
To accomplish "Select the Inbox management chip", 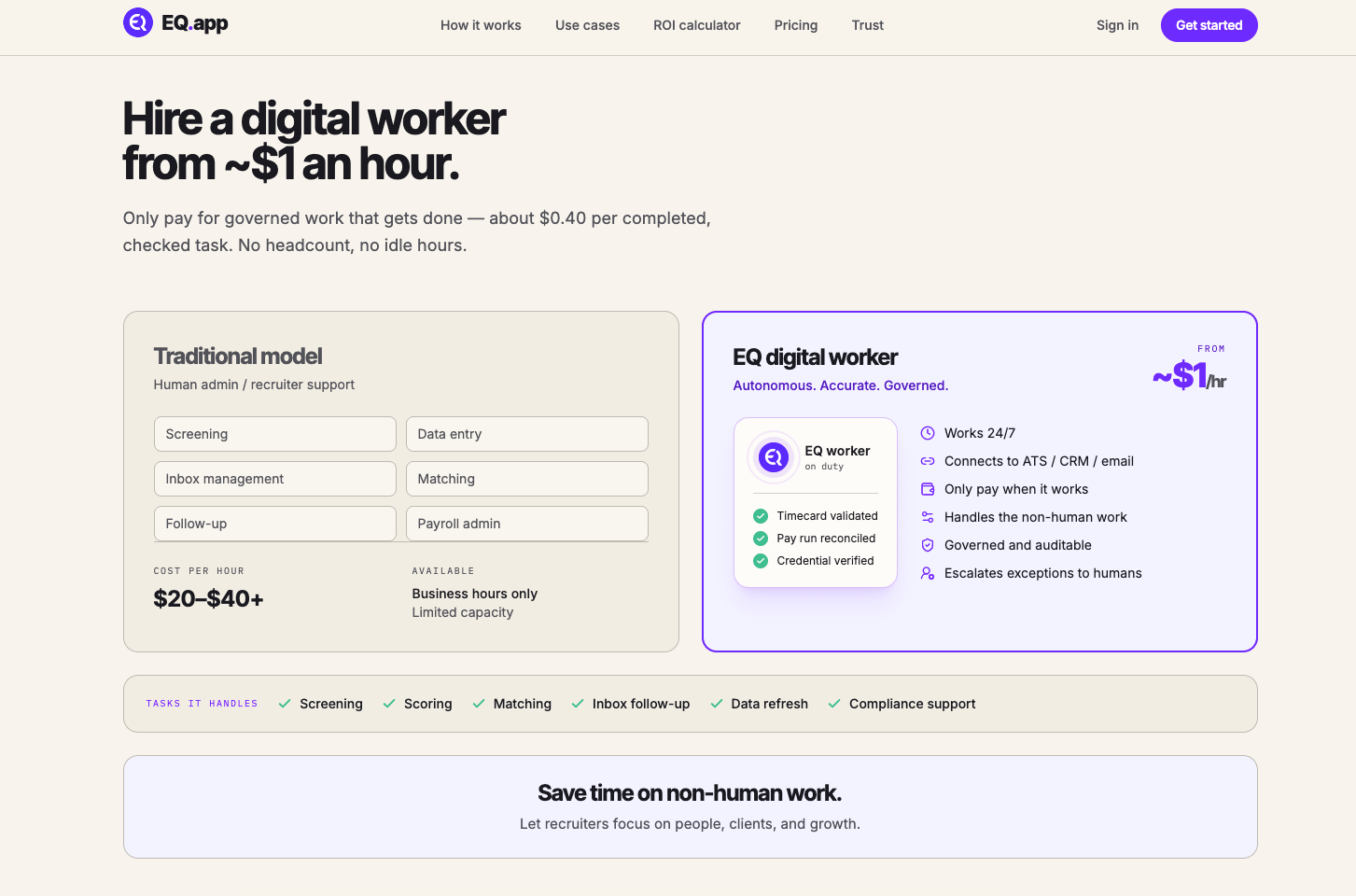I will coord(275,479).
